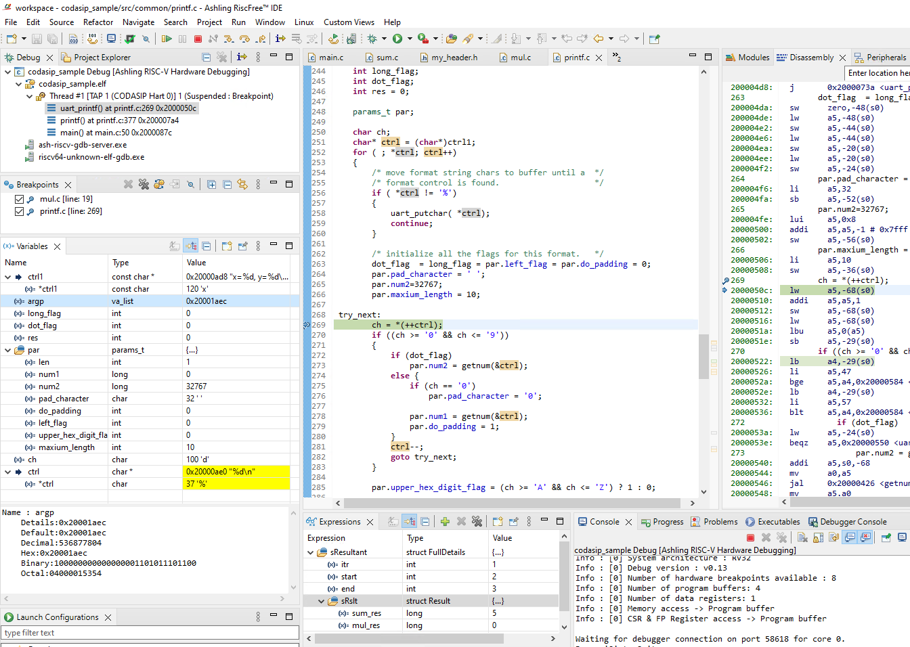Collapse the ctrl variable row
910x647 pixels.
click(x=8, y=472)
